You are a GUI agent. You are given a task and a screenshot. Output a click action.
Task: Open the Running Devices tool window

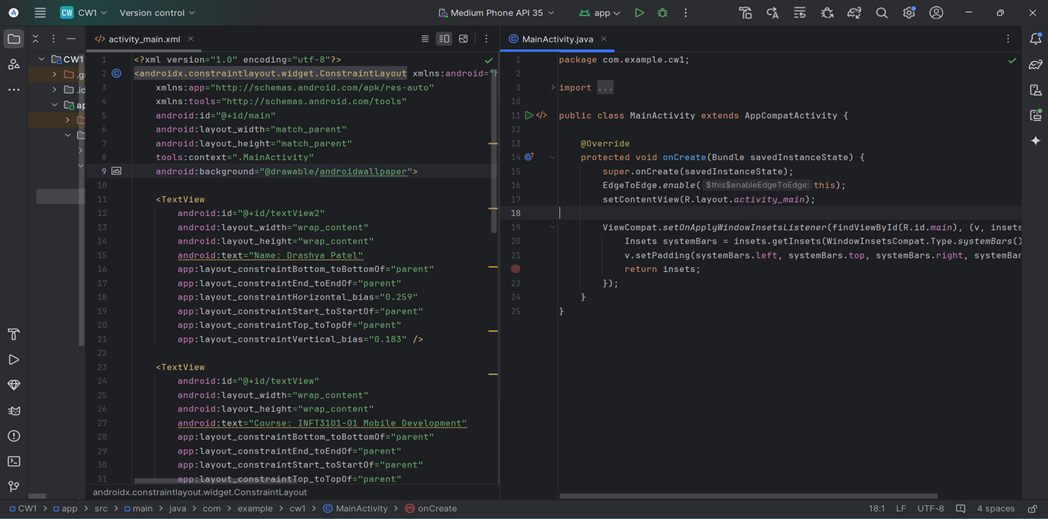click(1035, 115)
